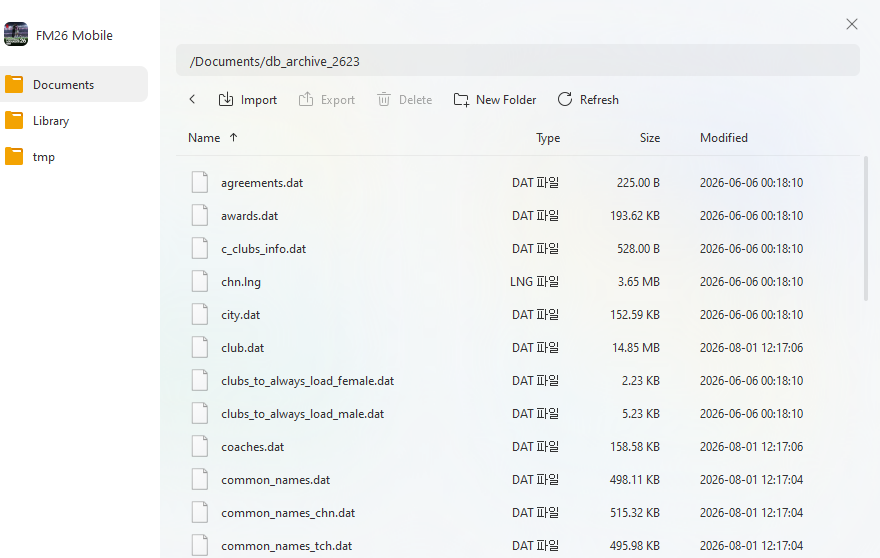
Task: Sort by the Modified column header
Action: coord(723,138)
